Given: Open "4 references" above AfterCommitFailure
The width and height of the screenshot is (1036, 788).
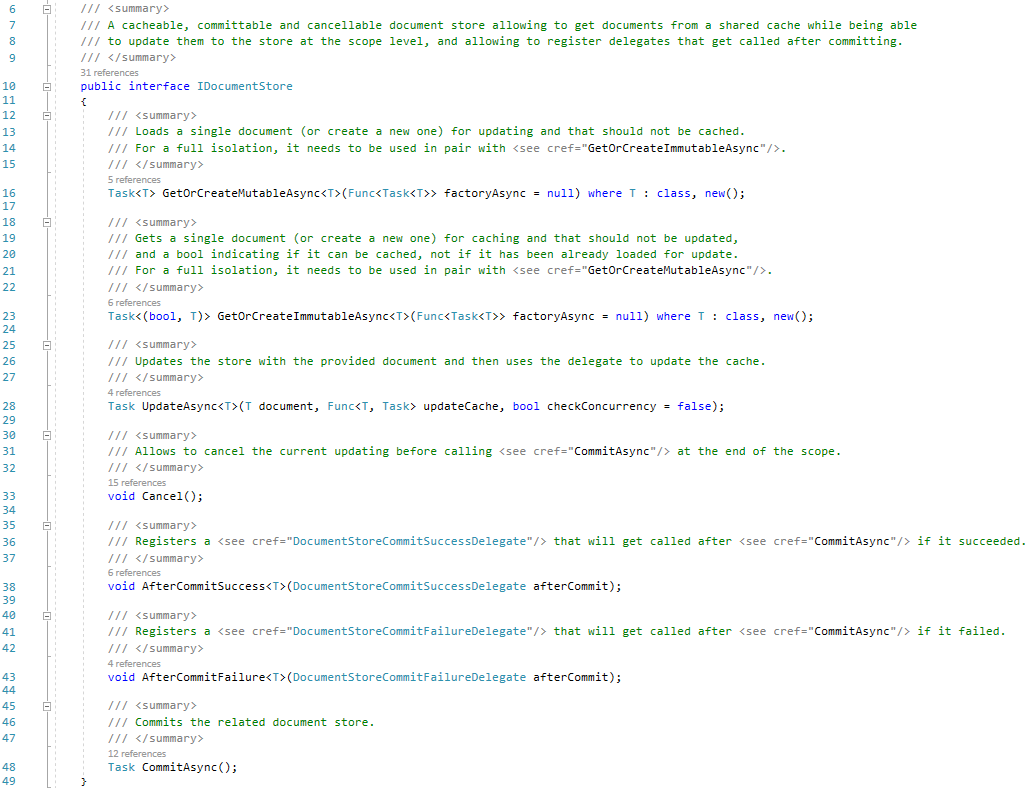Looking at the screenshot, I should pyautogui.click(x=134, y=664).
